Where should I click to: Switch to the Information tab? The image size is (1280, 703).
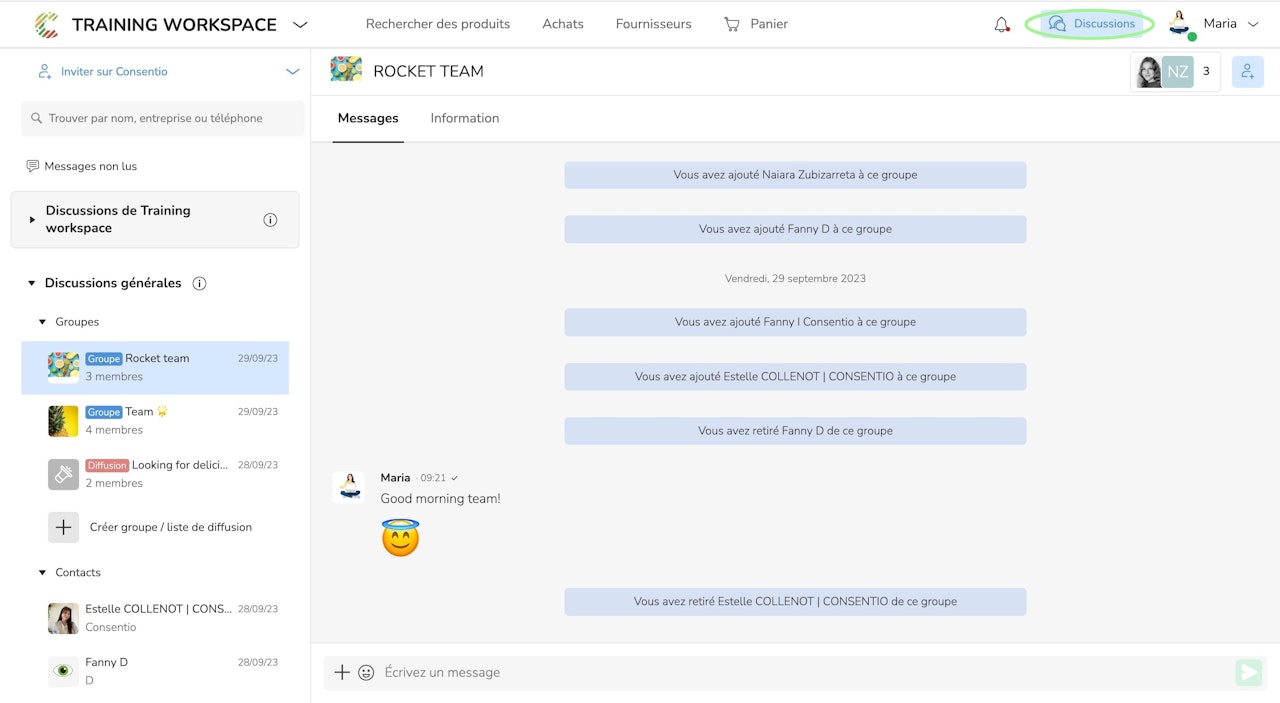point(464,118)
